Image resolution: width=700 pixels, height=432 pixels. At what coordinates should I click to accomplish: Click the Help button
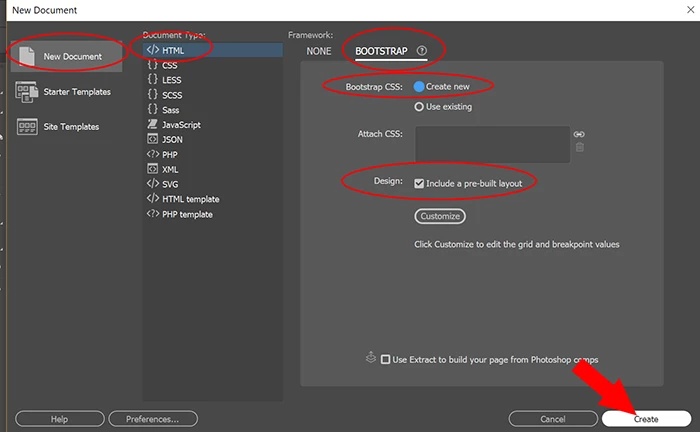[x=60, y=419]
